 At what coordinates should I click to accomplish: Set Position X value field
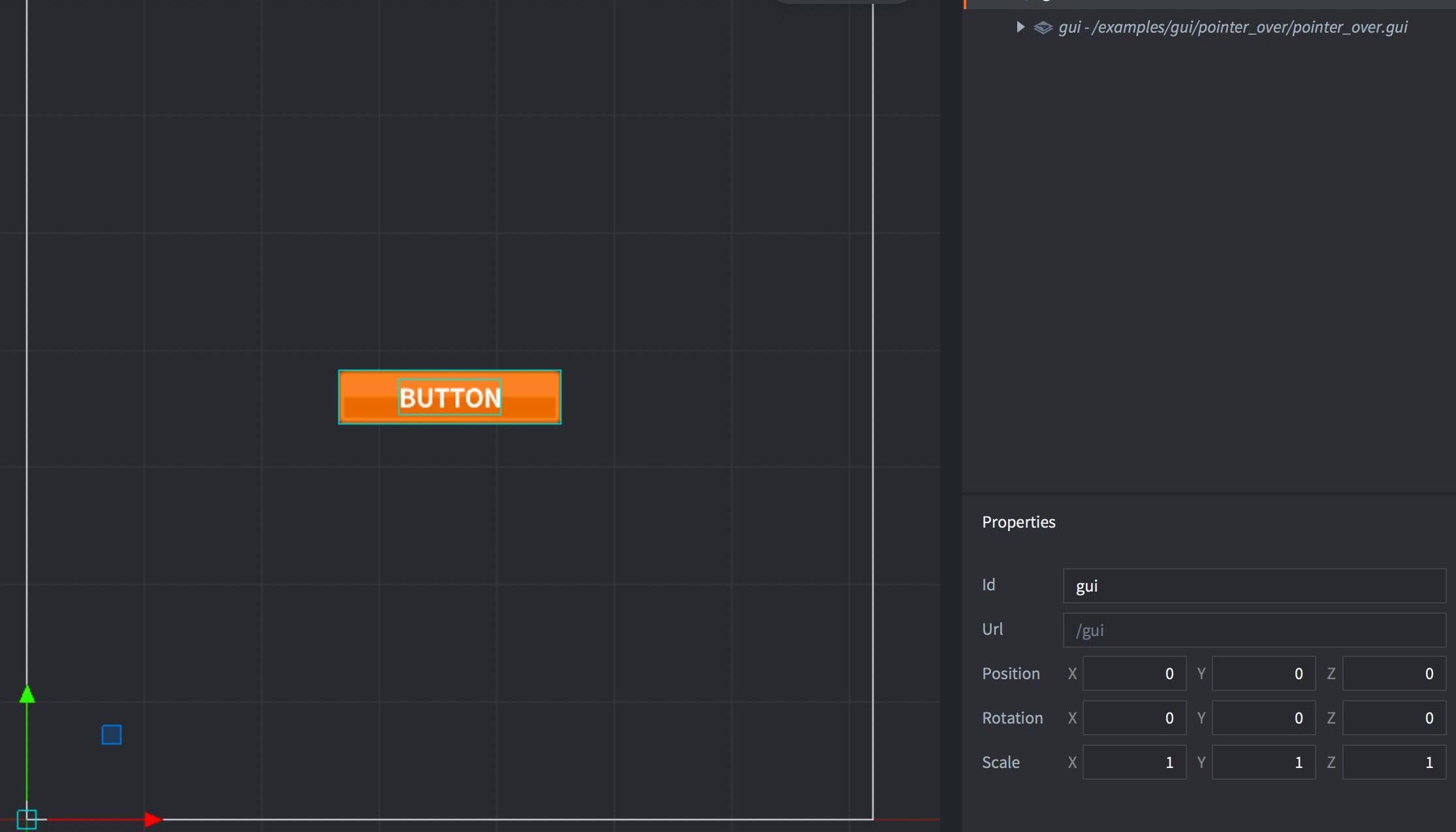point(1134,673)
